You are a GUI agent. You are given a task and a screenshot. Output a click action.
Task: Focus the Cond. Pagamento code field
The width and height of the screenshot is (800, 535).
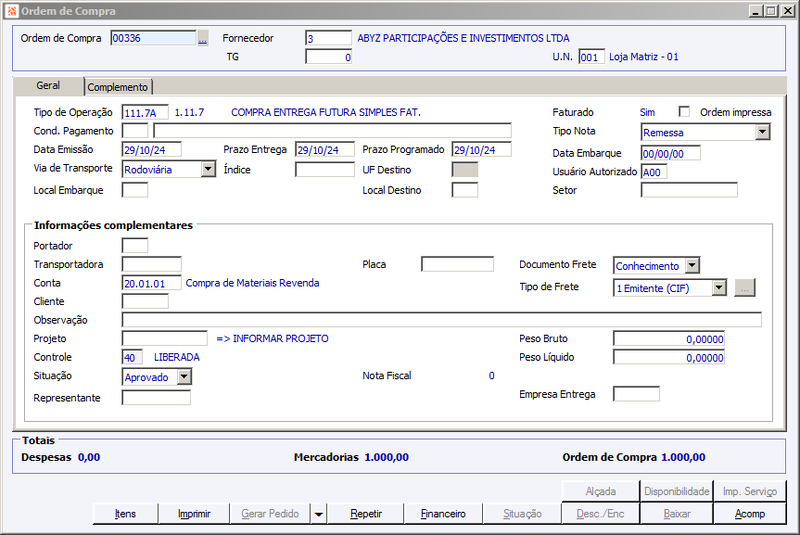(x=135, y=131)
